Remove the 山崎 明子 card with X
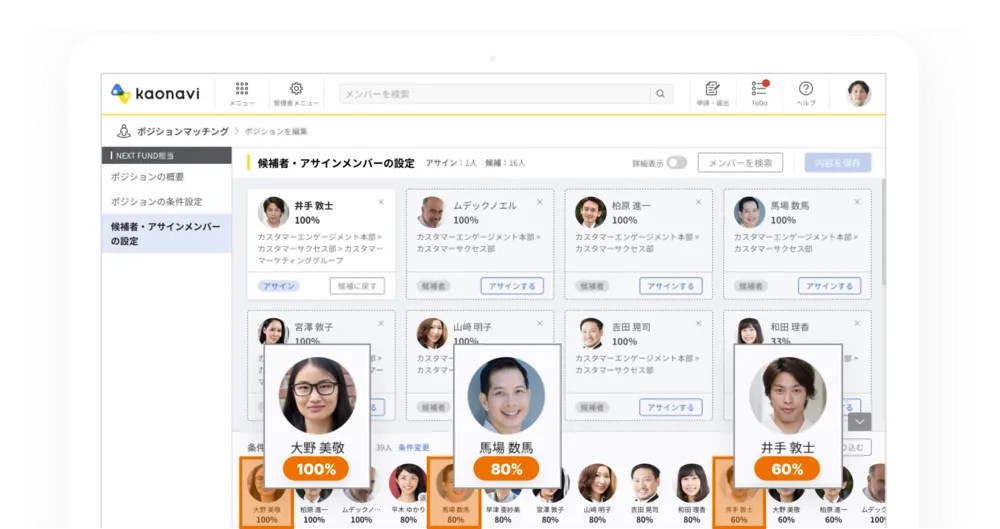The width and height of the screenshot is (1000, 529). tap(540, 324)
